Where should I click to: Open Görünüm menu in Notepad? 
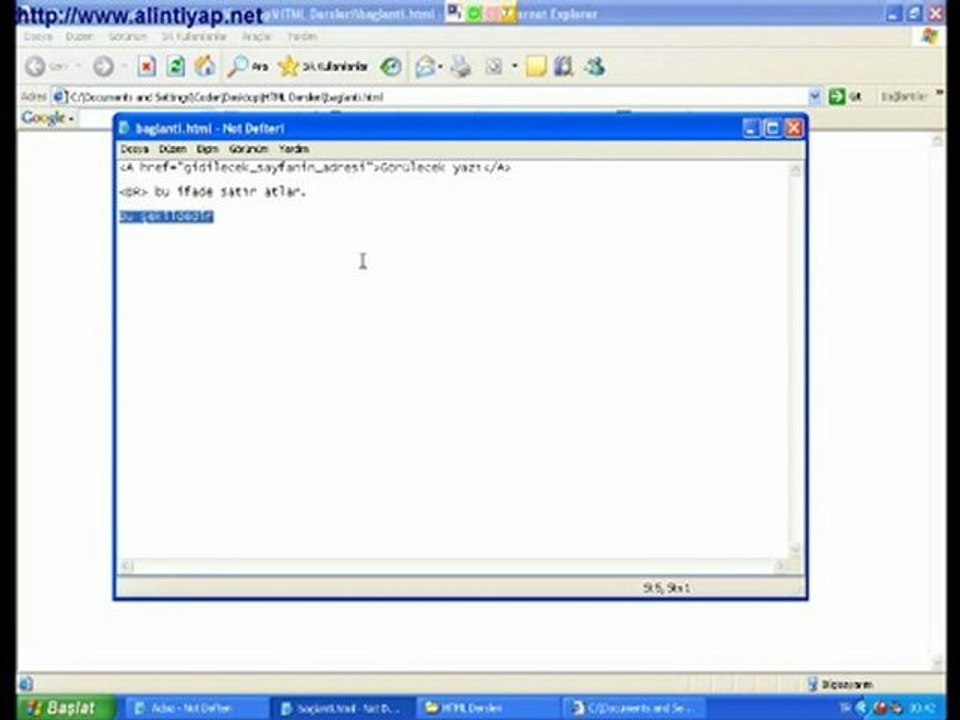(249, 149)
